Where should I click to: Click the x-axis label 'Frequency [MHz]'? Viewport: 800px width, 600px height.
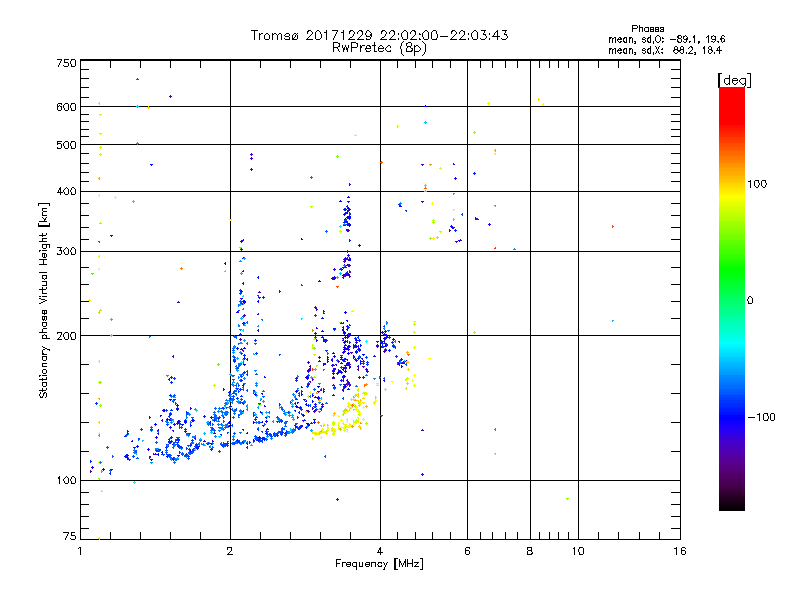(379, 564)
